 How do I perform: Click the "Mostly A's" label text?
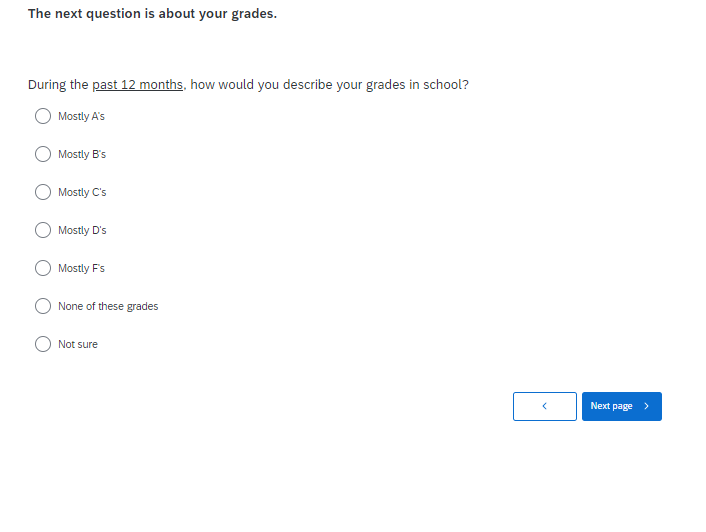pos(81,116)
